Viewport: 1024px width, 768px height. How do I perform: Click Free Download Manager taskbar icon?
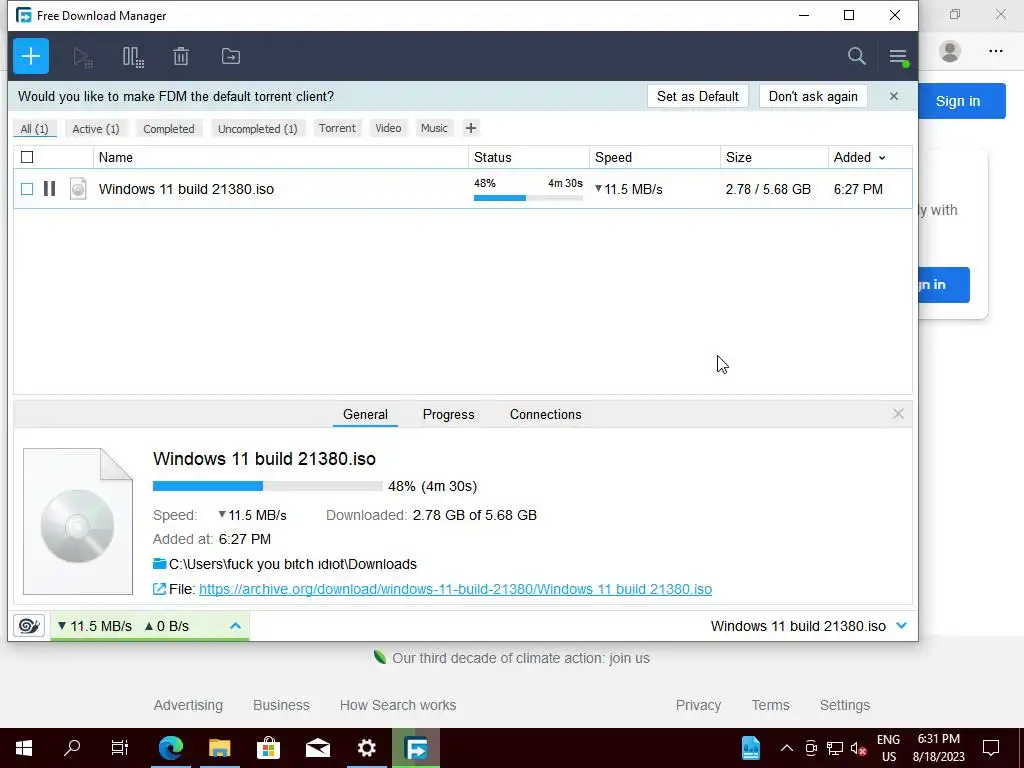416,748
